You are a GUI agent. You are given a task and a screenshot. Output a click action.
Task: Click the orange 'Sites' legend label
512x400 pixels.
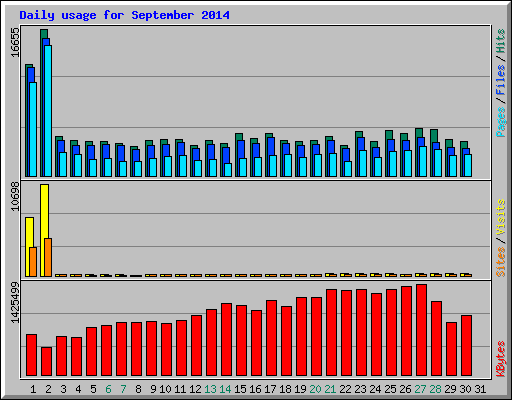pos(501,262)
